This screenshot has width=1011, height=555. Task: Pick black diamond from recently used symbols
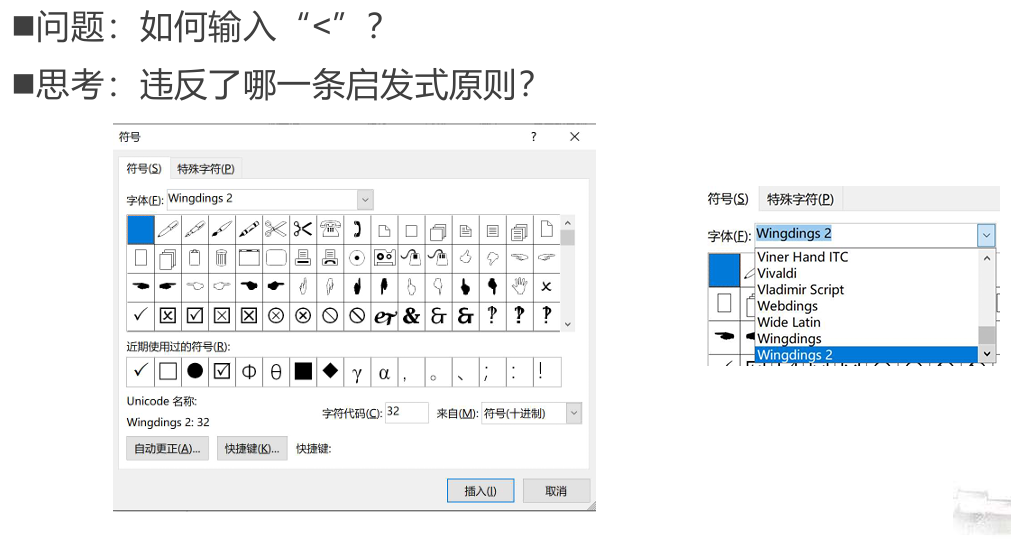(330, 371)
